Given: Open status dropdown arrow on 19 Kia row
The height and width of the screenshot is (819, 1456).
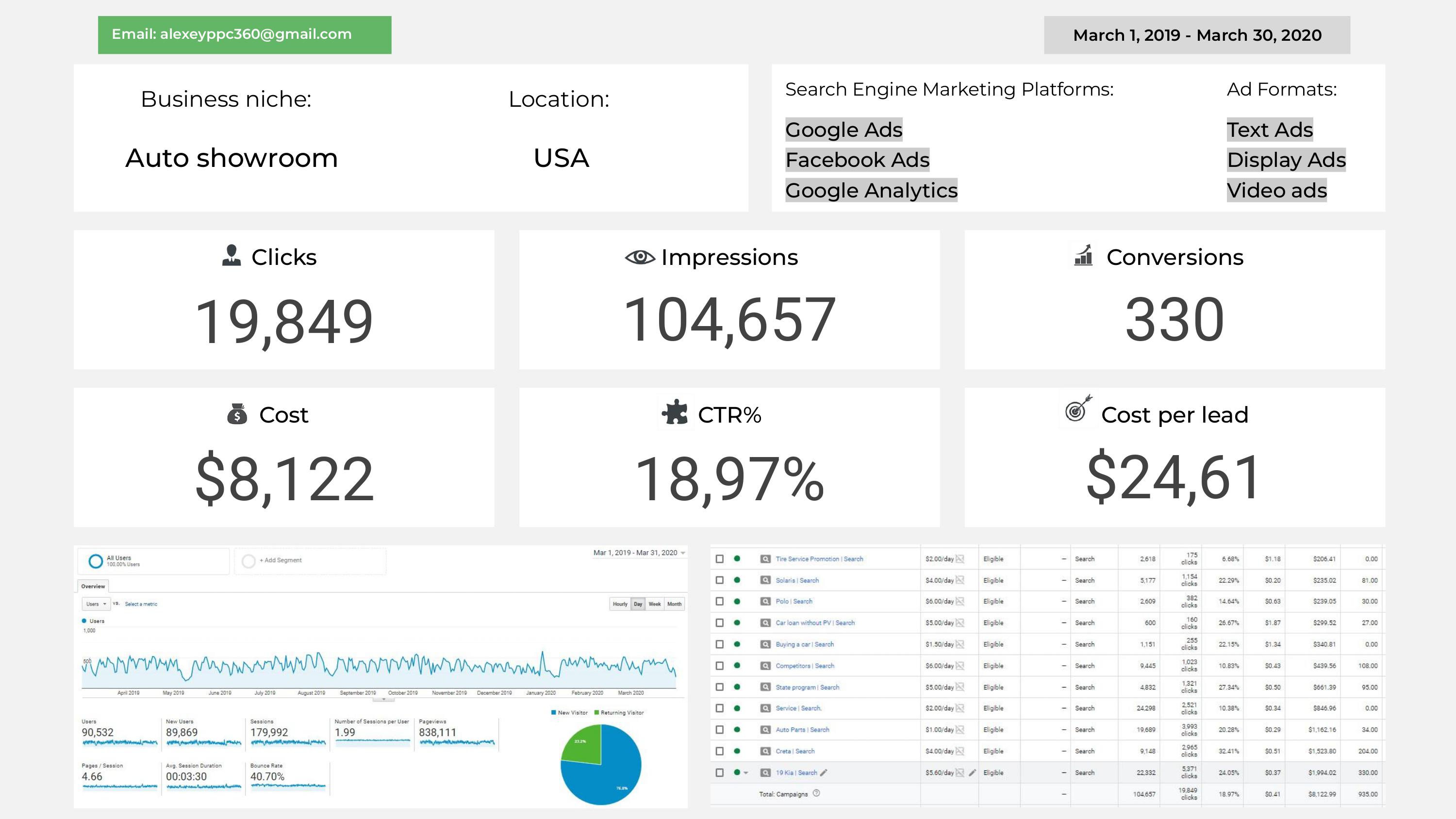Looking at the screenshot, I should 746,772.
